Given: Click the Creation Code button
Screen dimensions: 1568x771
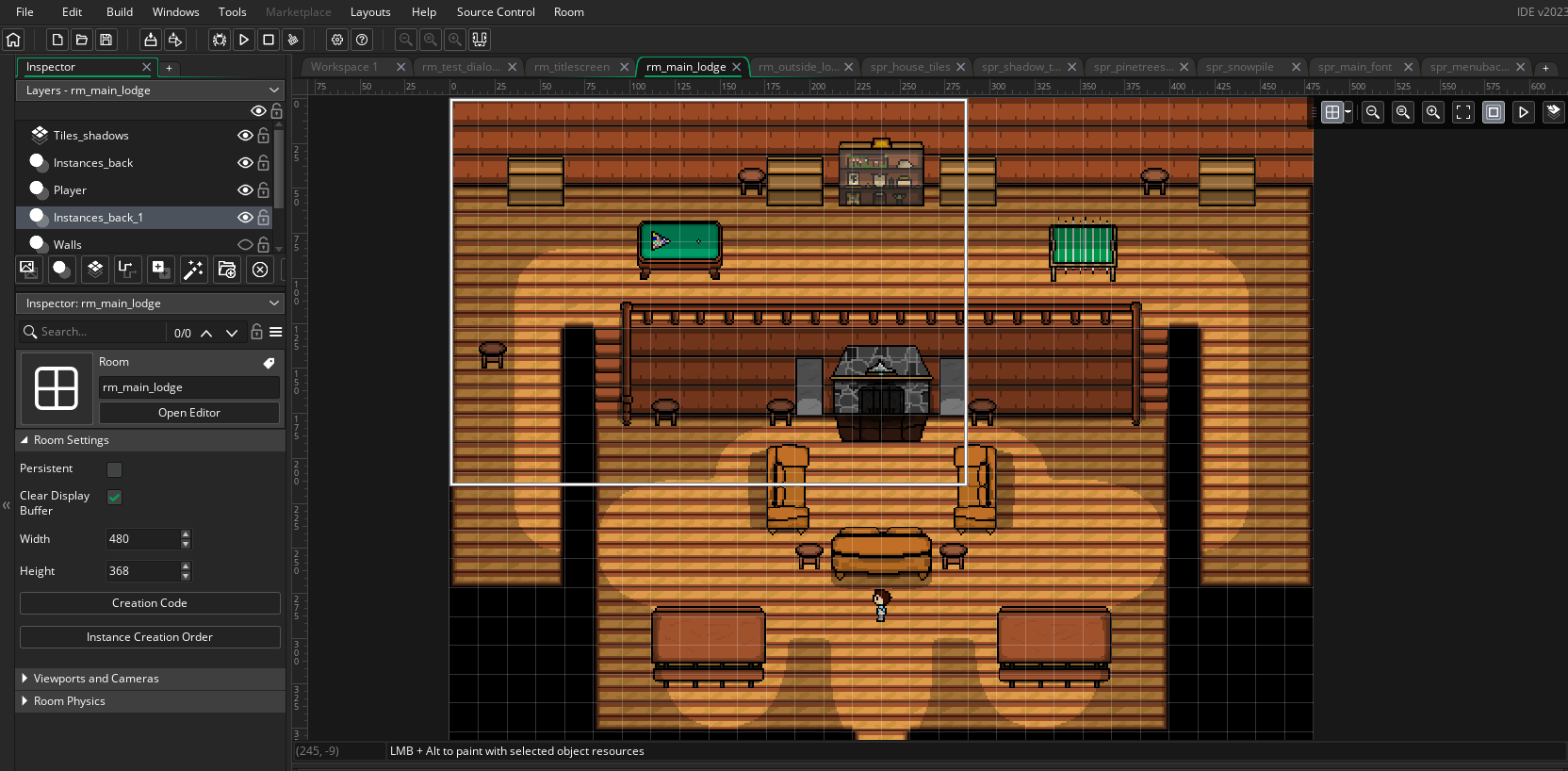Looking at the screenshot, I should 150,603.
